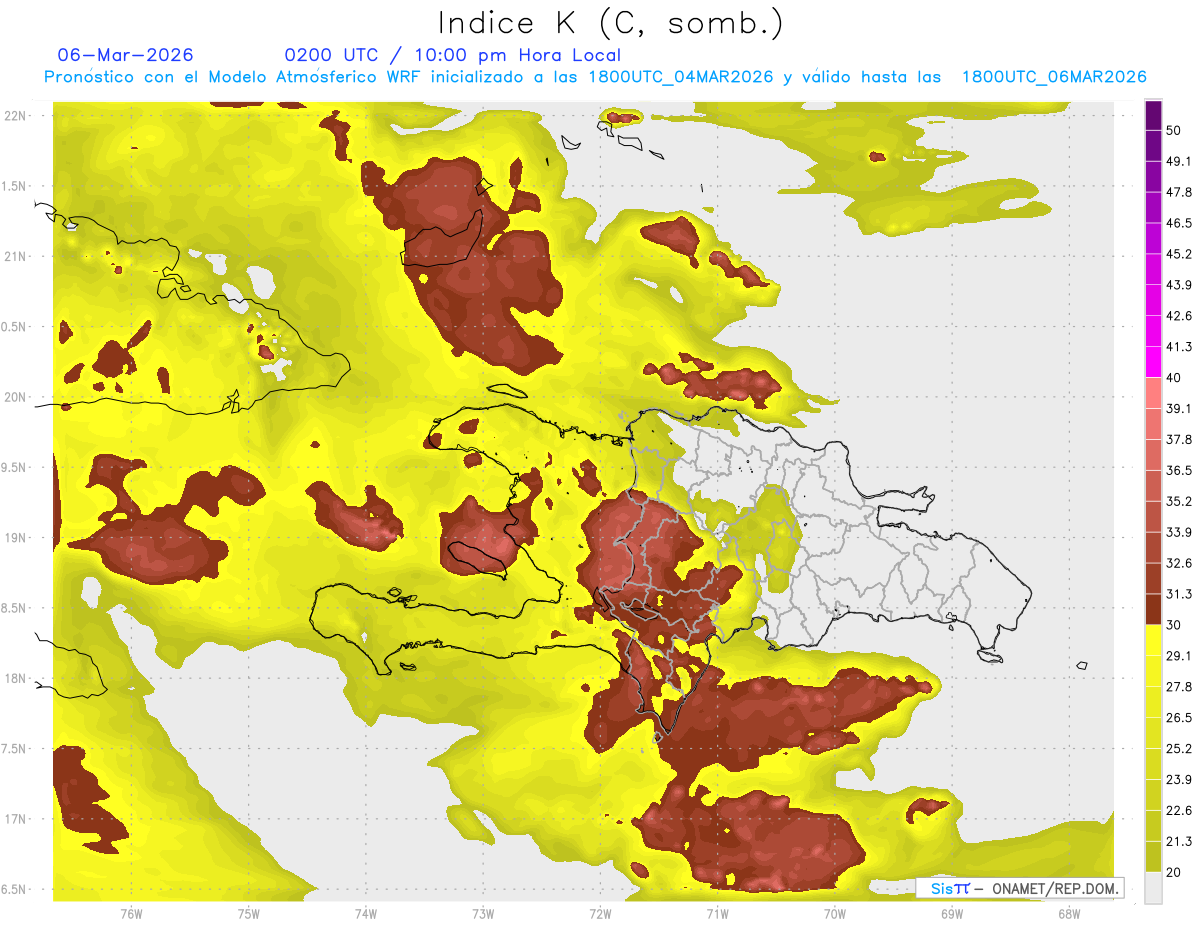The image size is (1200, 927).
Task: Click the longitude axis label "76W"
Action: tap(132, 914)
